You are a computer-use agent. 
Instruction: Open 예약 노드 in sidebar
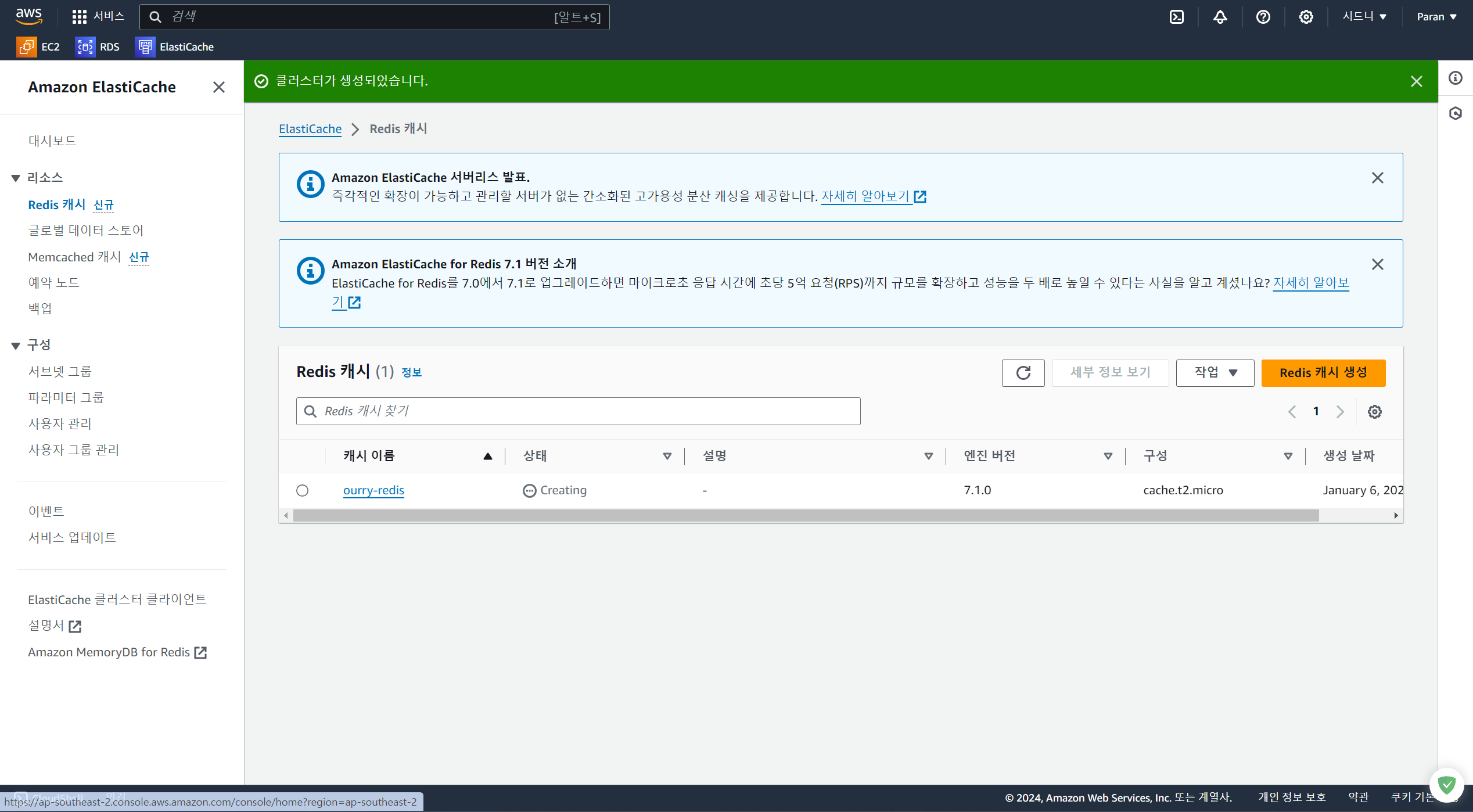[x=54, y=283]
